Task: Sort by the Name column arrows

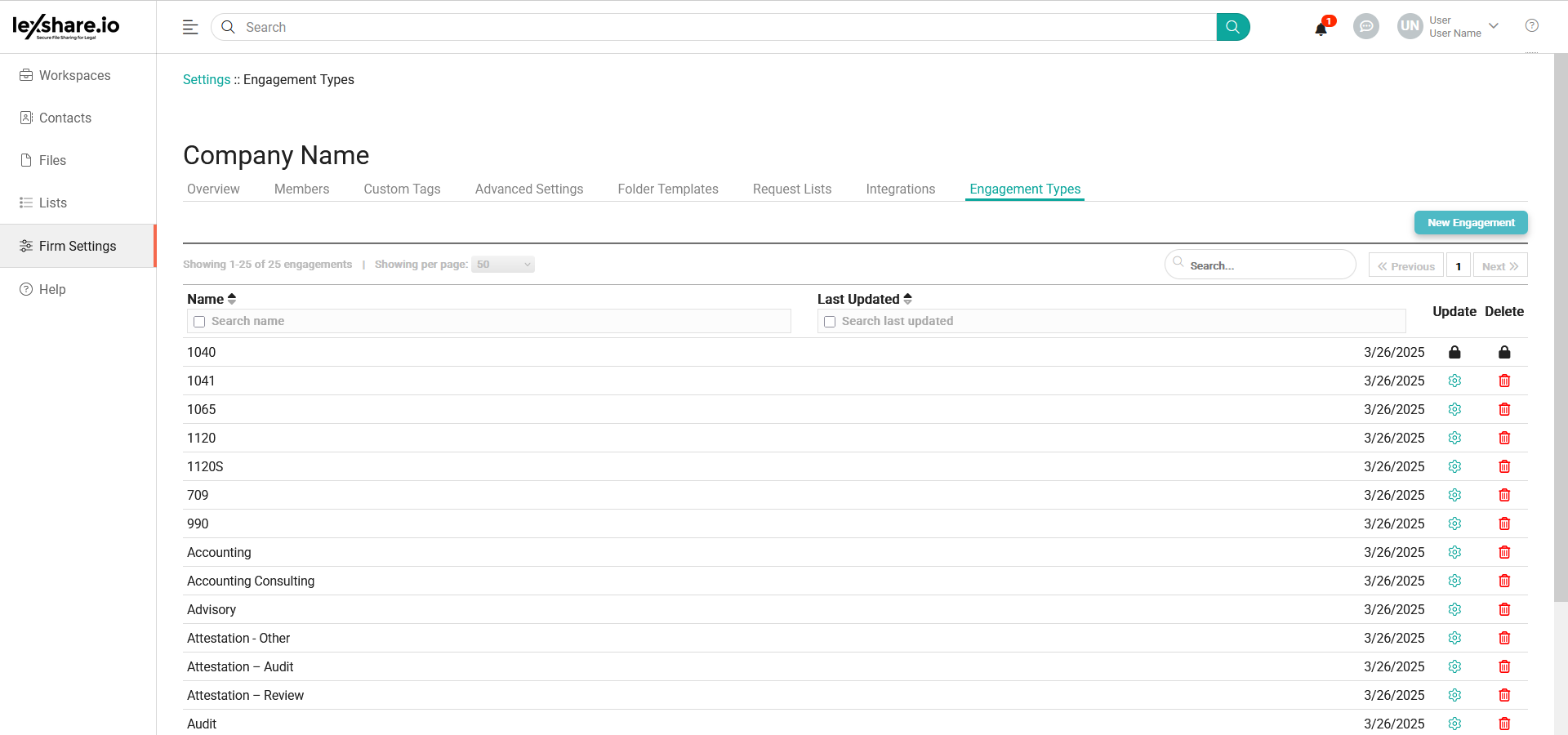Action: click(x=232, y=299)
